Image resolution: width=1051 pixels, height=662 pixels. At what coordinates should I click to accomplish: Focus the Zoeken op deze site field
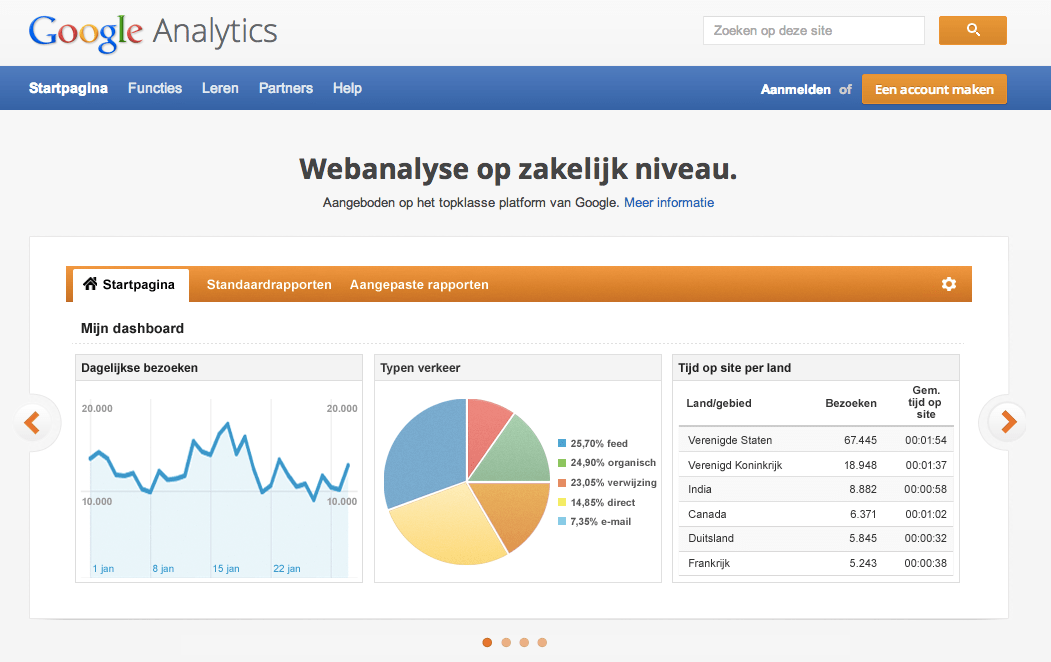click(814, 30)
